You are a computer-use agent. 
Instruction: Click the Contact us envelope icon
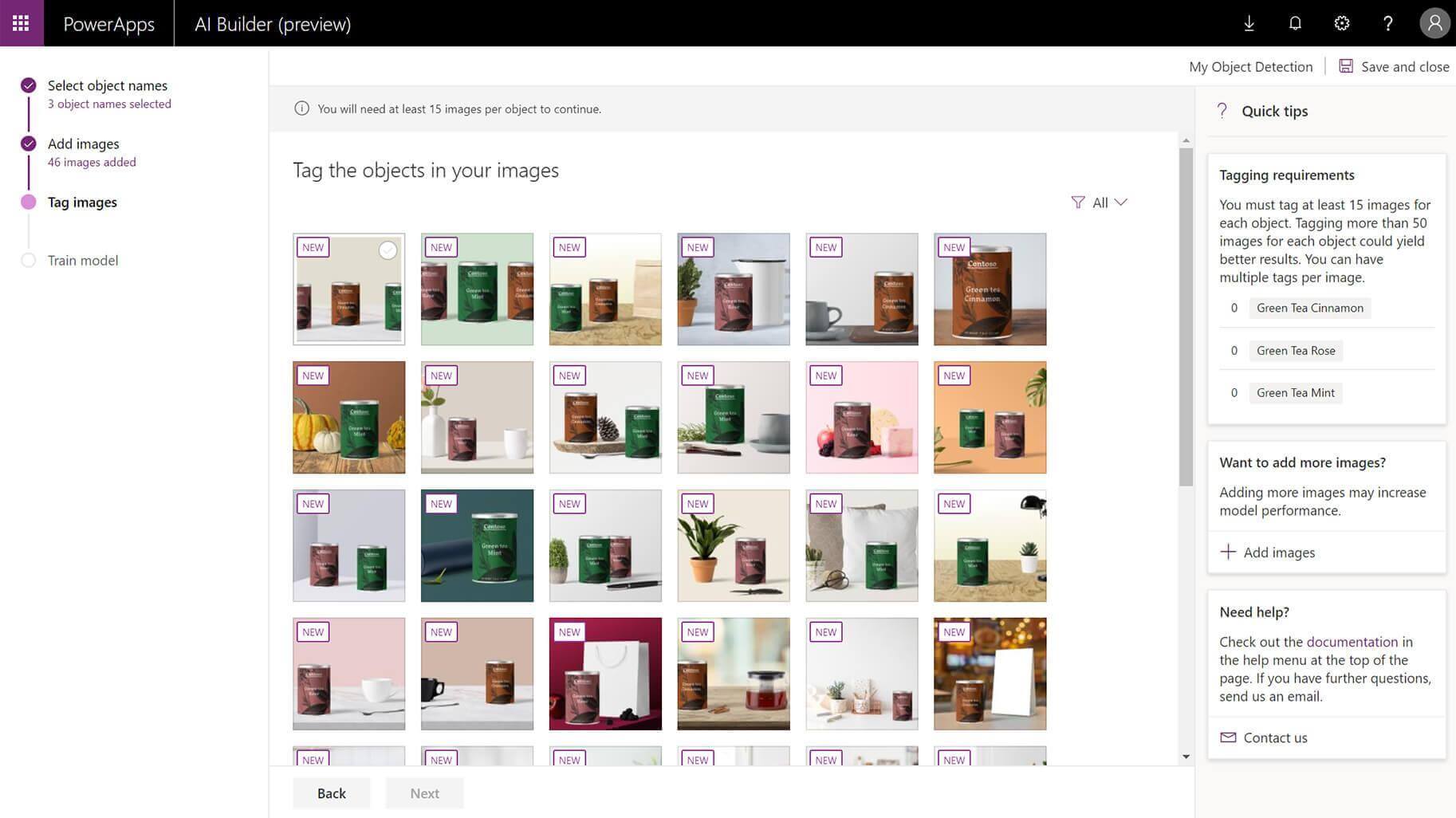tap(1228, 737)
